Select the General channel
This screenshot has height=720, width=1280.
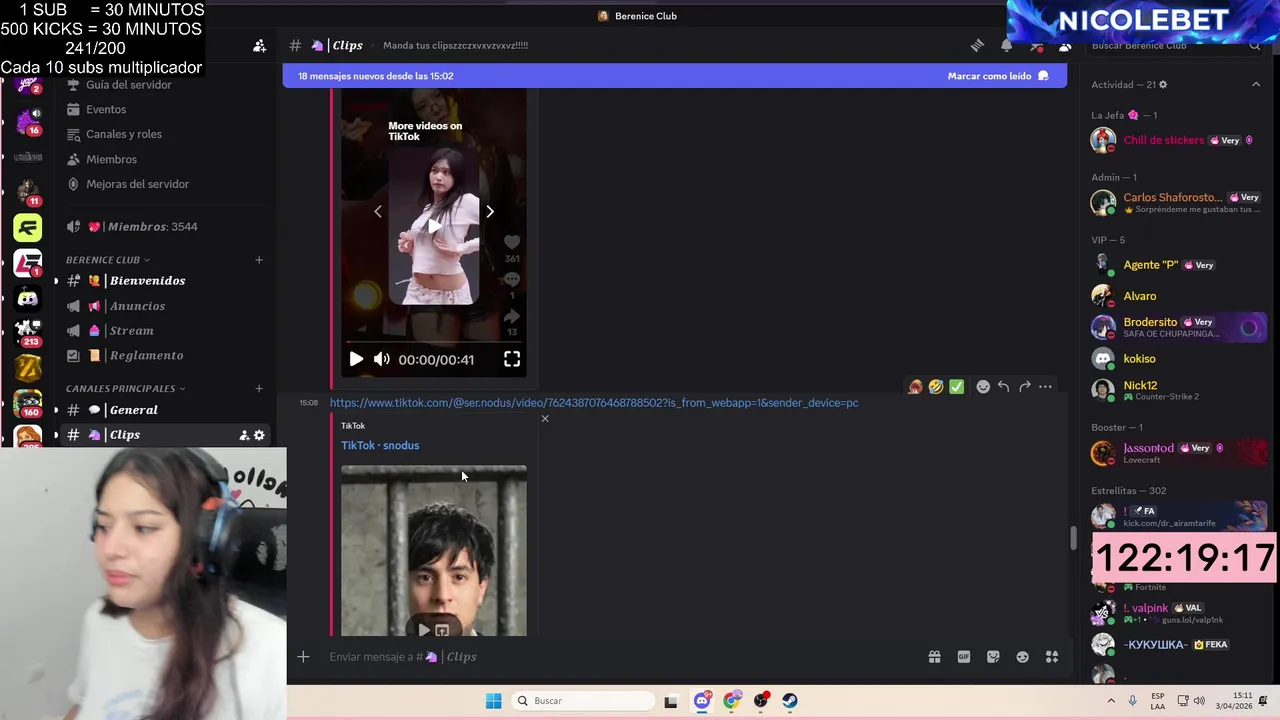click(x=165, y=410)
